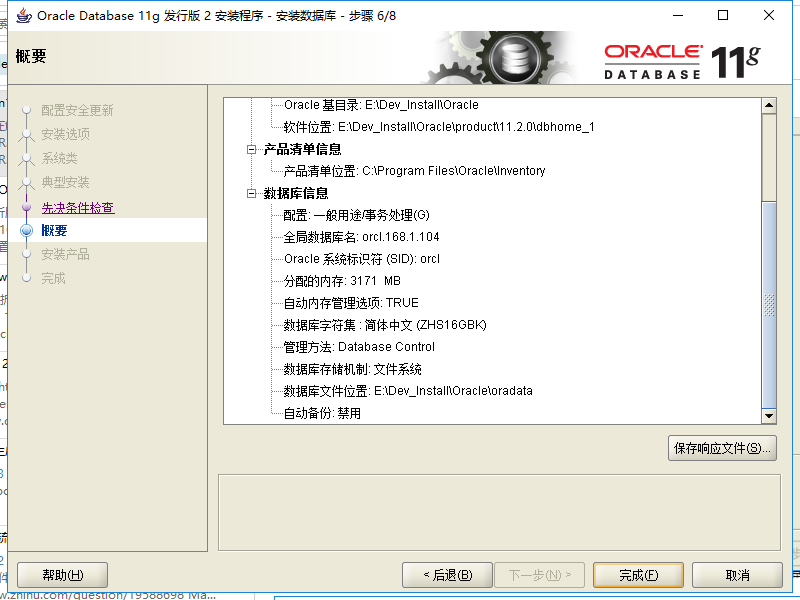
Task: Select the 自动备份: 禁用 tree entry
Action: coord(322,413)
